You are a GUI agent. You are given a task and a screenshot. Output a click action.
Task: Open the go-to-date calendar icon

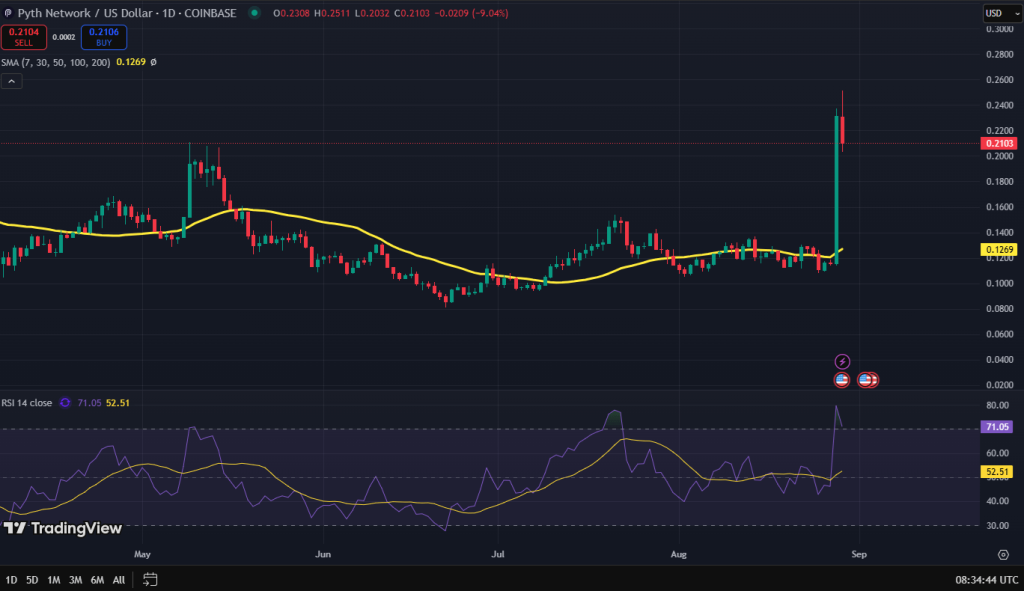pos(150,579)
